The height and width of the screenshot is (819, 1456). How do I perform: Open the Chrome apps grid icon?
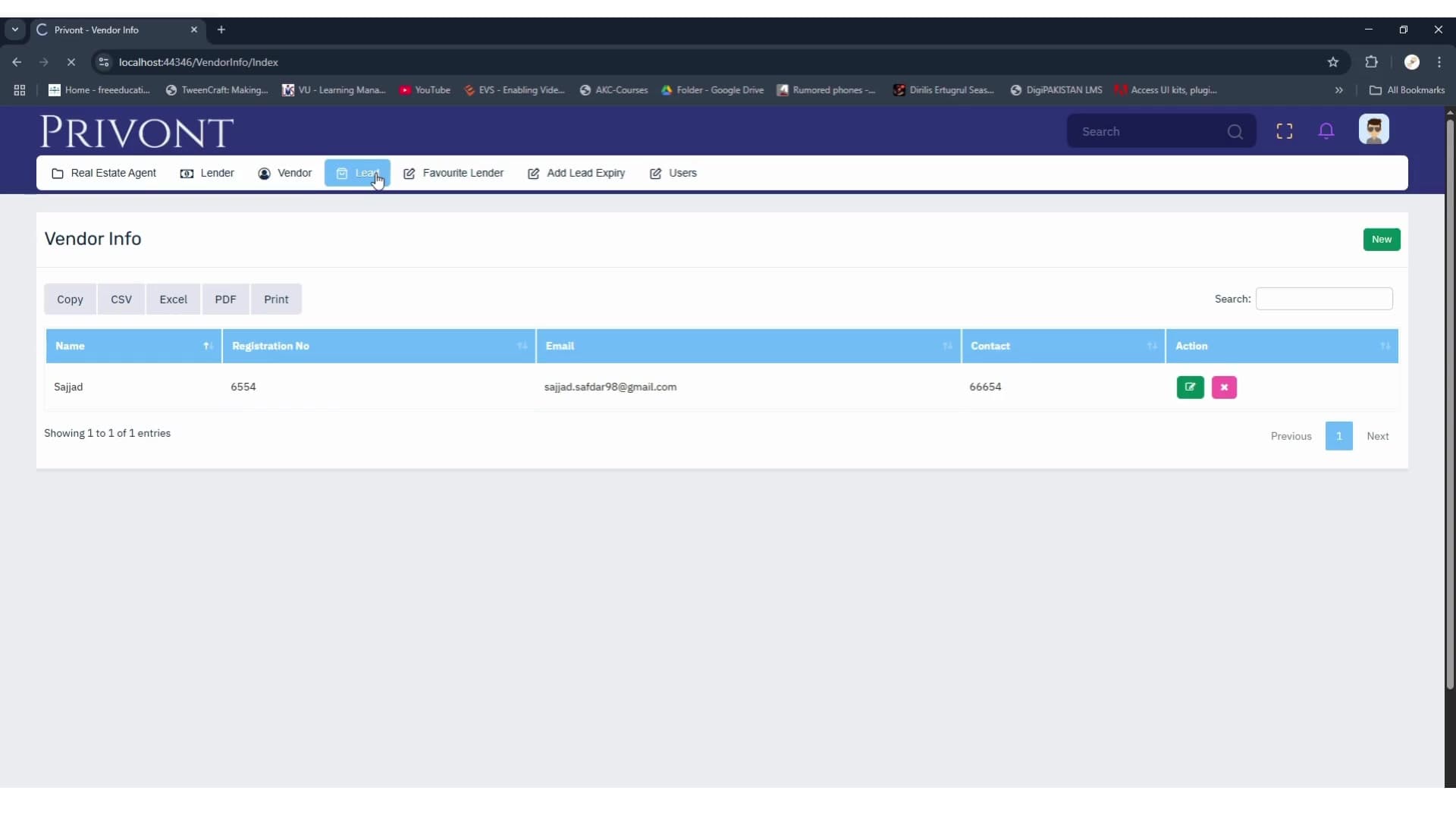coord(20,90)
